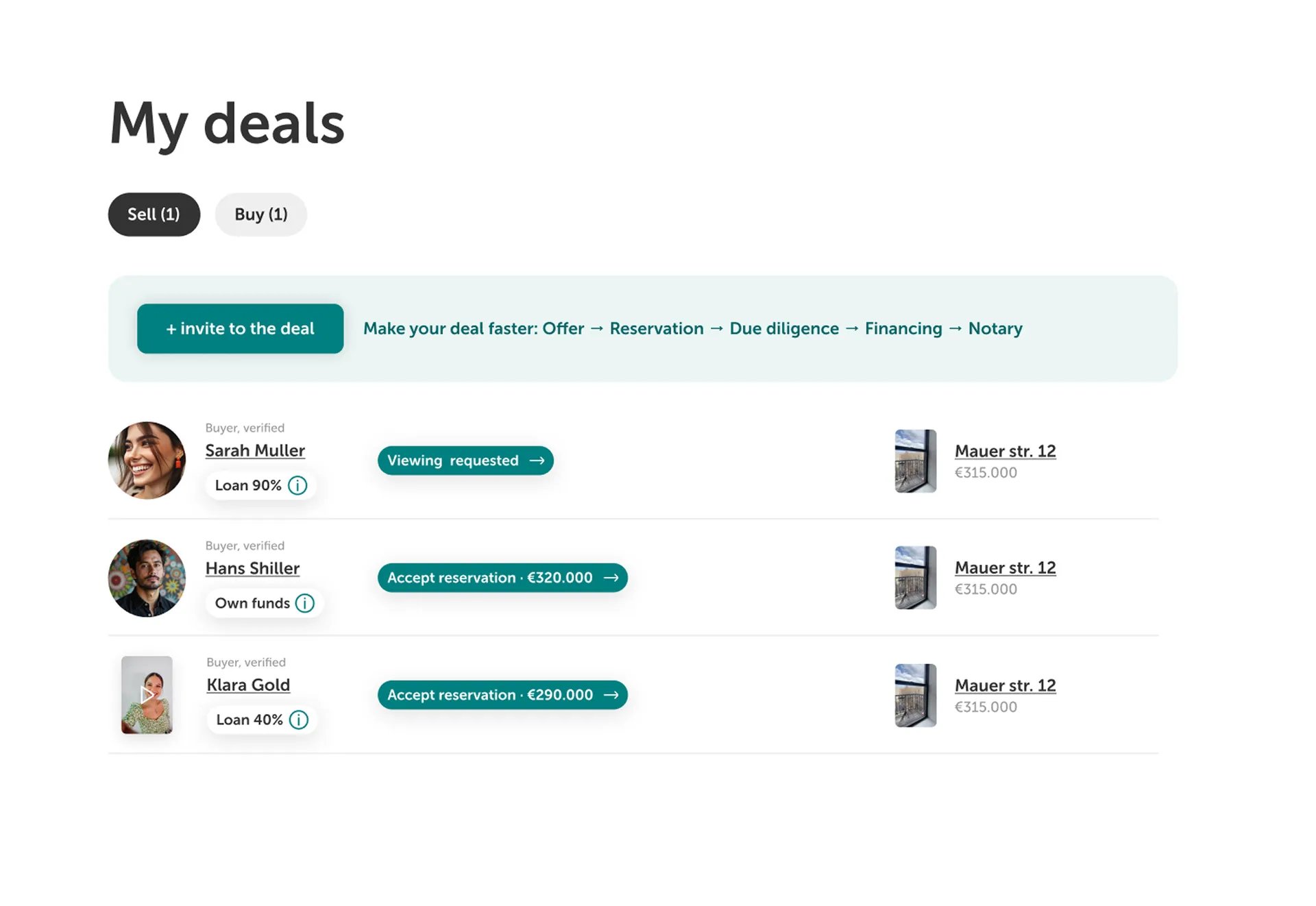This screenshot has height=906, width=1316.
Task: Click info icon next to Loan 90%
Action: pyautogui.click(x=297, y=485)
